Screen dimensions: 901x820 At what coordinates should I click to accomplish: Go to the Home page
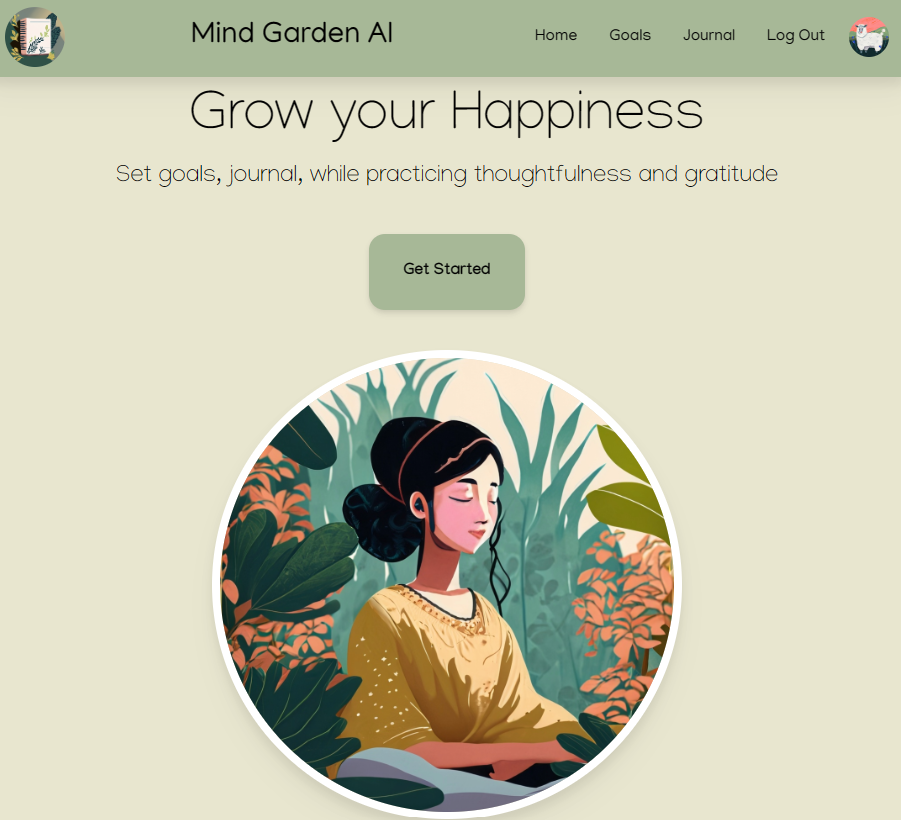point(556,35)
